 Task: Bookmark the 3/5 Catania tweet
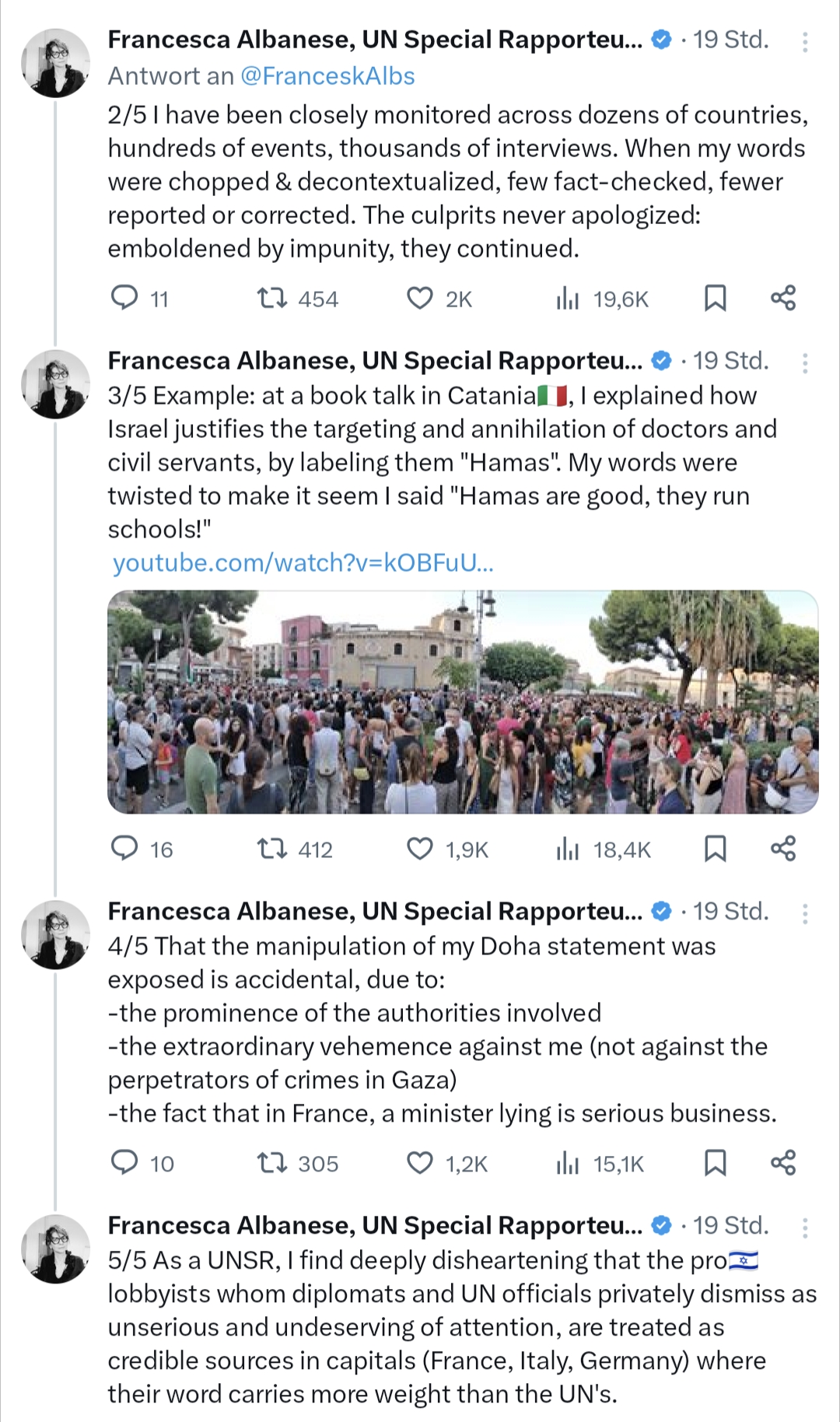715,848
